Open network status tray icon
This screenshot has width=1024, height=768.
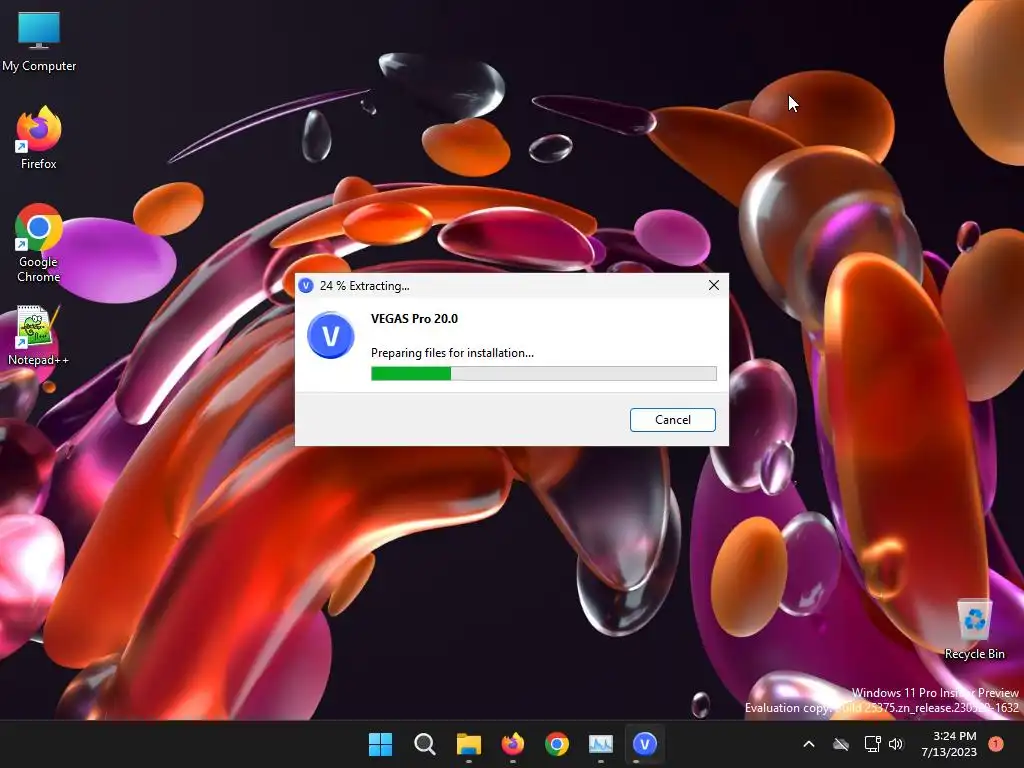tap(872, 744)
